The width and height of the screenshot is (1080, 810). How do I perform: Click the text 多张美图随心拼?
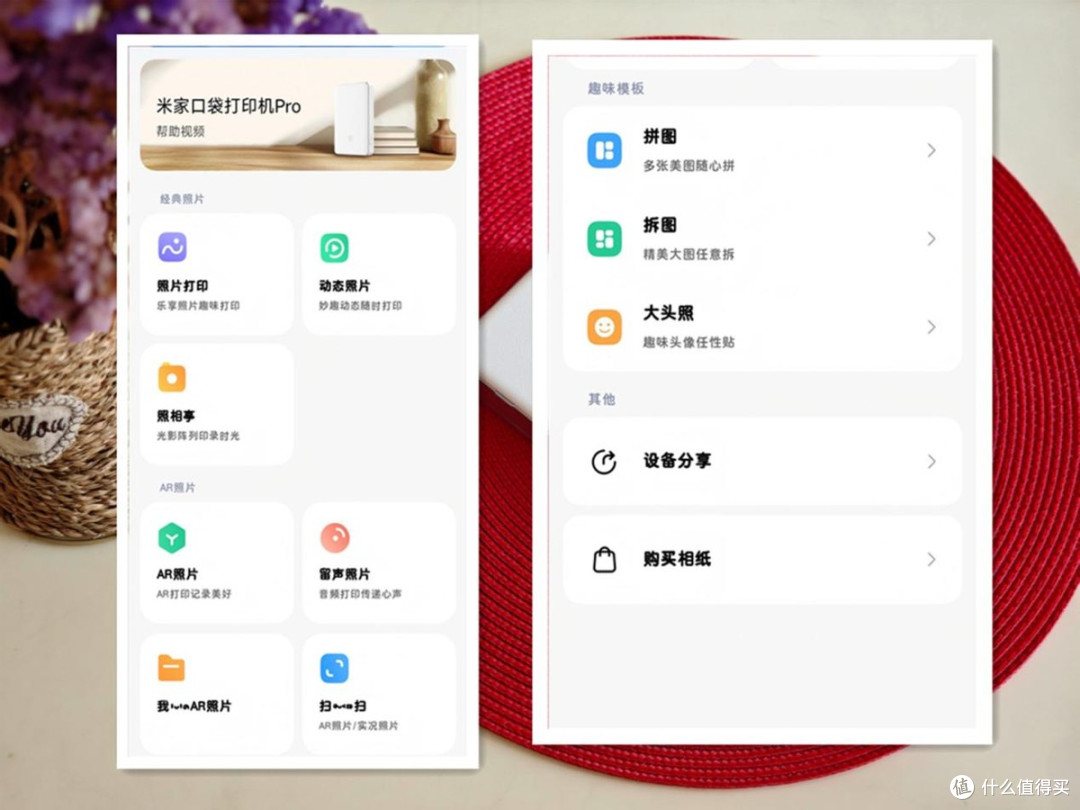click(689, 166)
